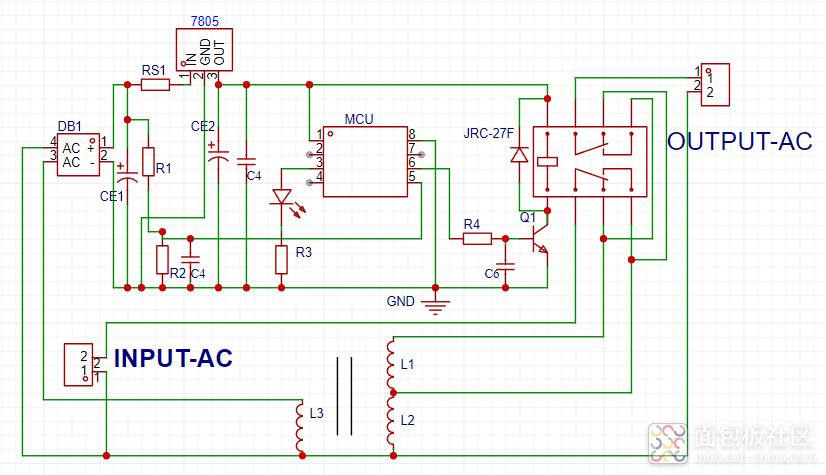Pick the JRC-27F relay symbol
The height and width of the screenshot is (475, 826).
click(x=590, y=162)
